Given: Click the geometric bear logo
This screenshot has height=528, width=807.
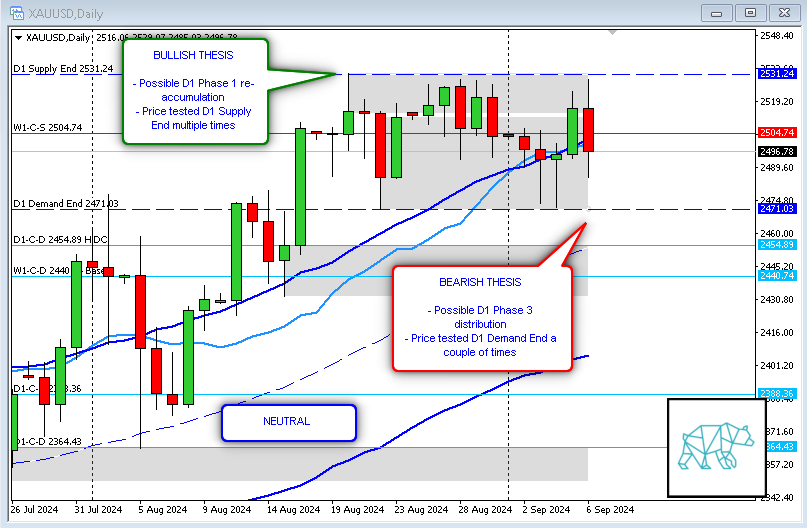Looking at the screenshot, I should coord(716,445).
